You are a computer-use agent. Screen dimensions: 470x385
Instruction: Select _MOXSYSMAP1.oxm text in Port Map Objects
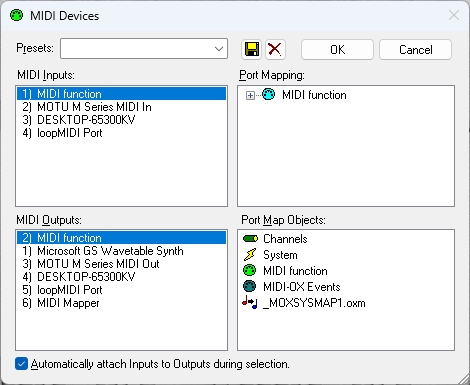tap(314, 303)
